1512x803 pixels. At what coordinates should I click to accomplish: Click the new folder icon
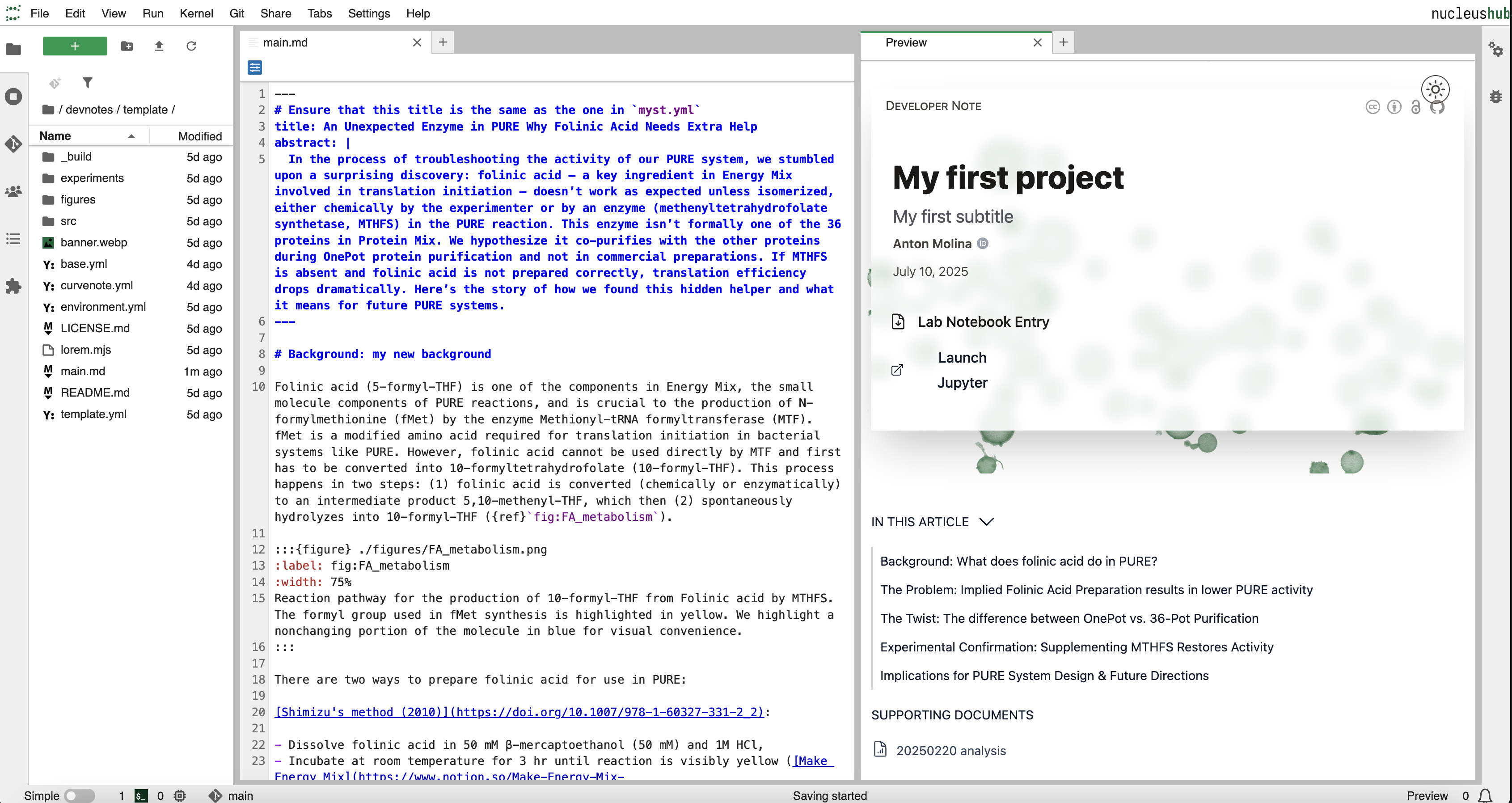click(x=127, y=46)
